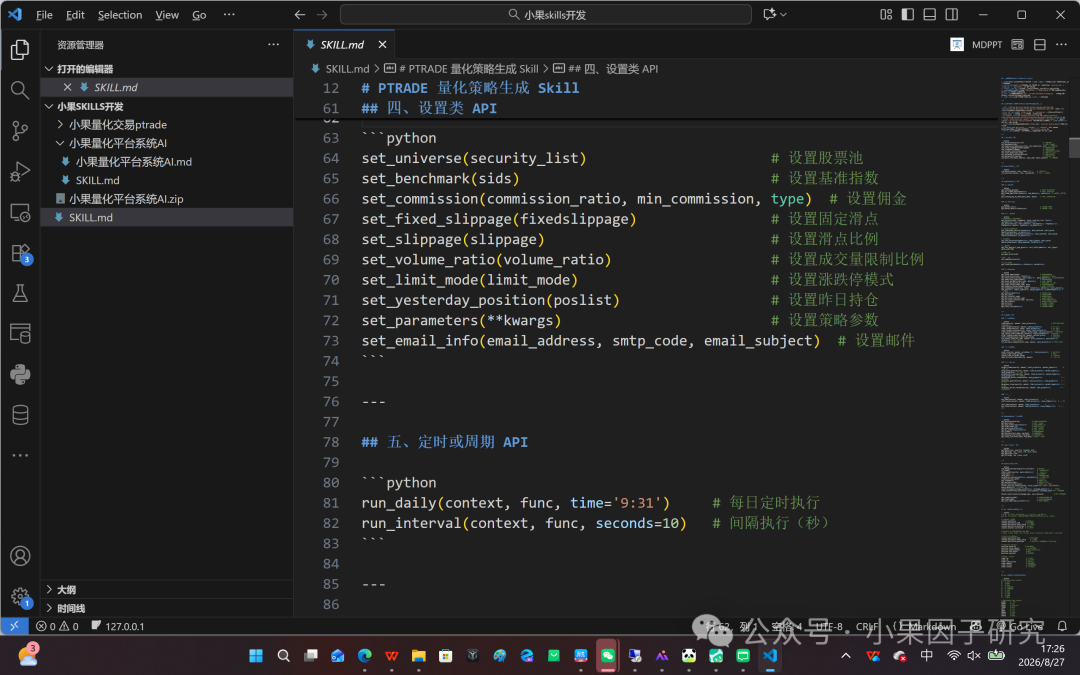
Task: Open the Go menu
Action: [x=199, y=14]
